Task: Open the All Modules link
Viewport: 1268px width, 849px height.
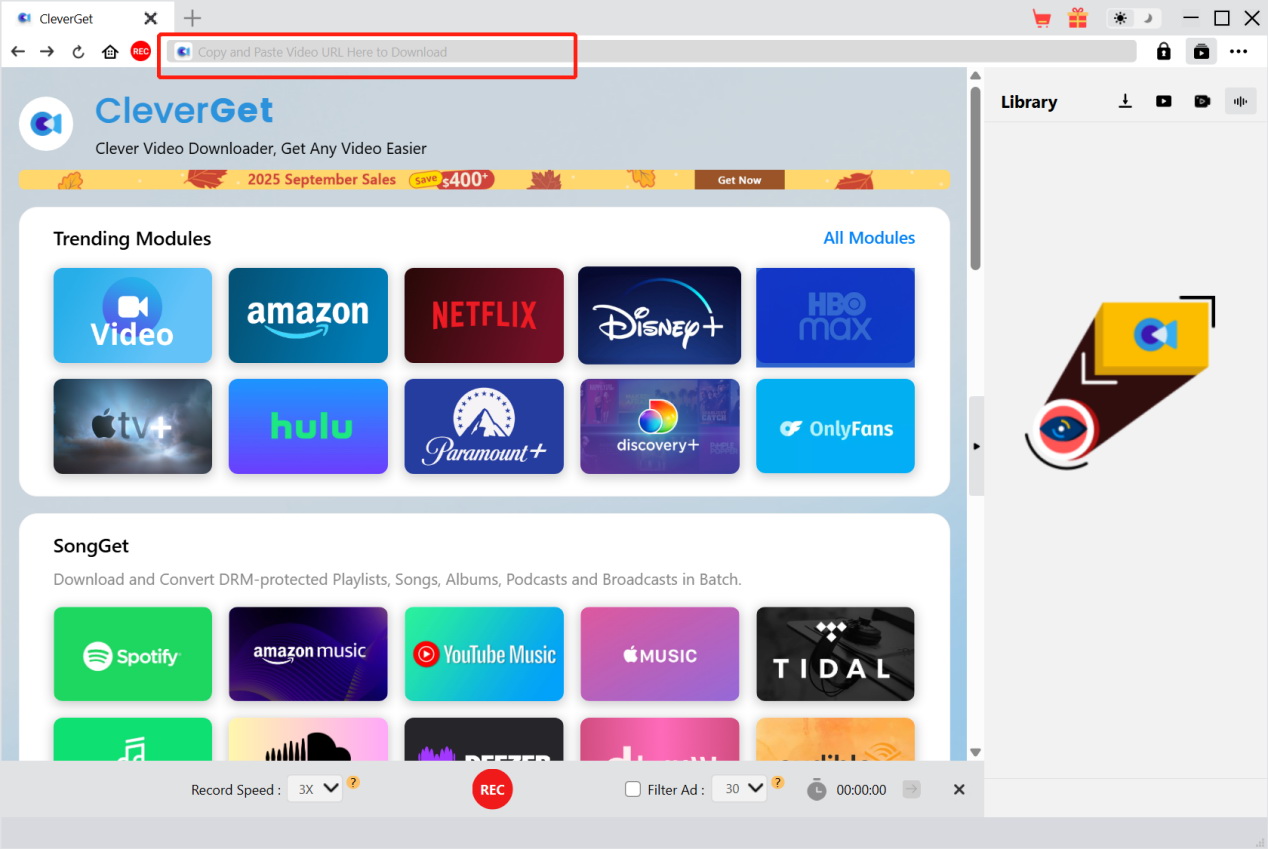Action: tap(869, 238)
